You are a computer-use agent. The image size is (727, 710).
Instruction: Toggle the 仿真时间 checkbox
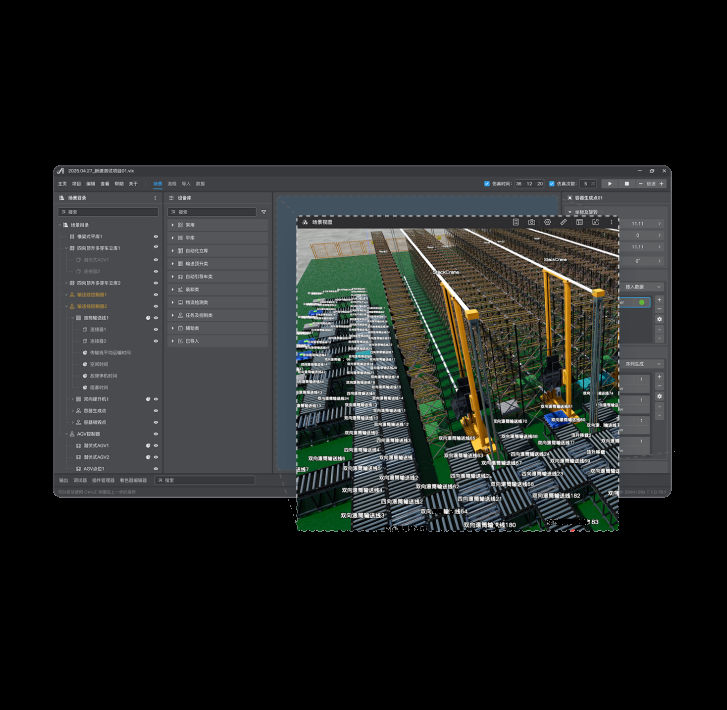(x=487, y=184)
